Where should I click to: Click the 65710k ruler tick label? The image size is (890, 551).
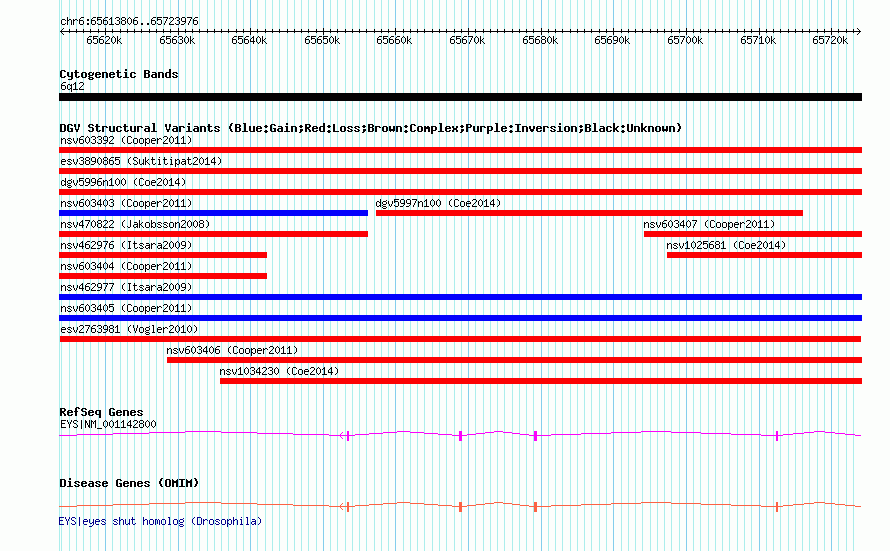(758, 40)
